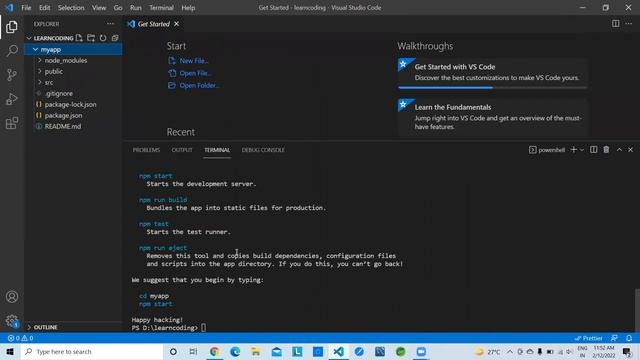640x360 pixels.
Task: Click New Folder icon in Explorer header
Action: point(91,38)
